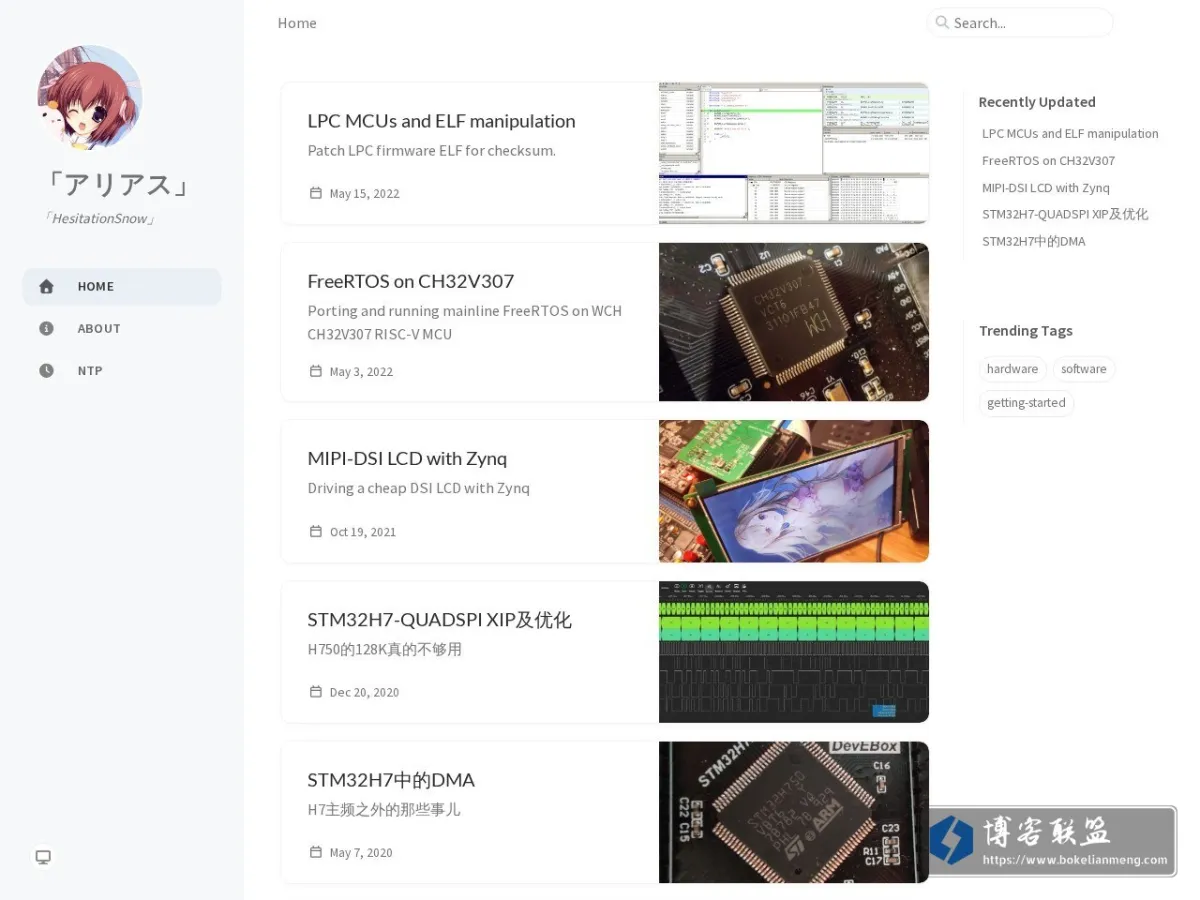Screen dimensions: 1200x900
Task: Click the description H7主频之外的那些事儿
Action: point(384,810)
